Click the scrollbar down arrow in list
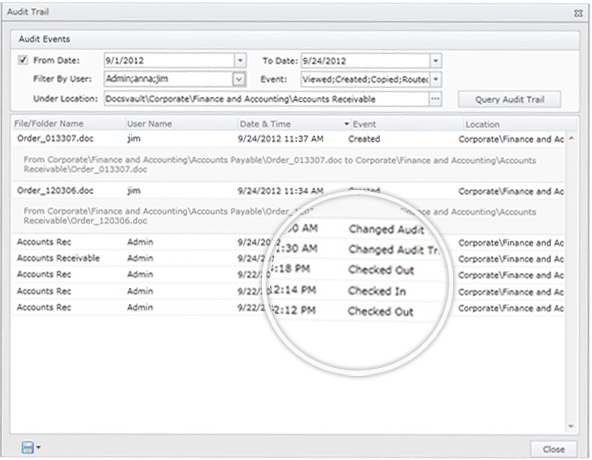Screen dimensions: 592x460 (x=571, y=426)
